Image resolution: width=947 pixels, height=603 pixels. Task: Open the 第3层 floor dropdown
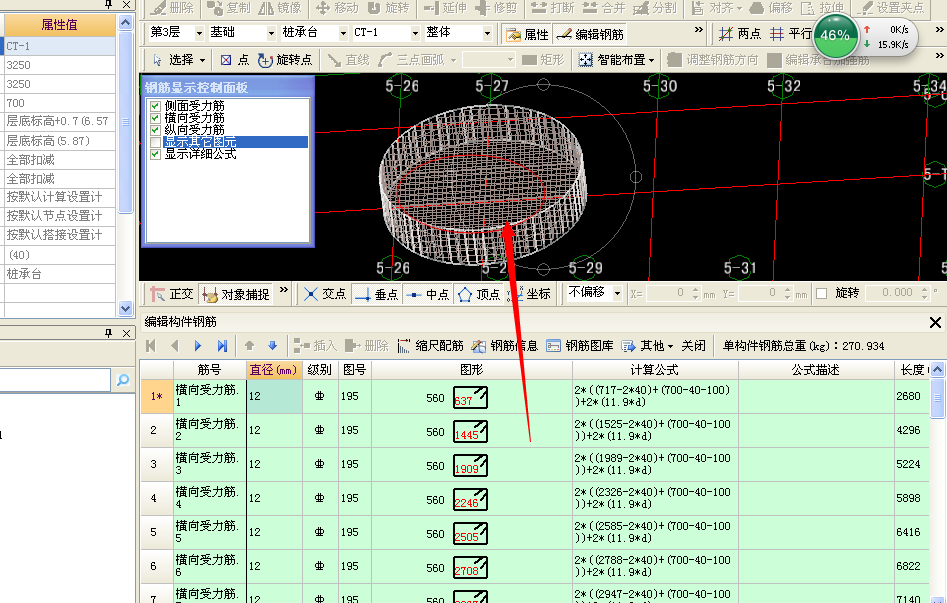199,33
